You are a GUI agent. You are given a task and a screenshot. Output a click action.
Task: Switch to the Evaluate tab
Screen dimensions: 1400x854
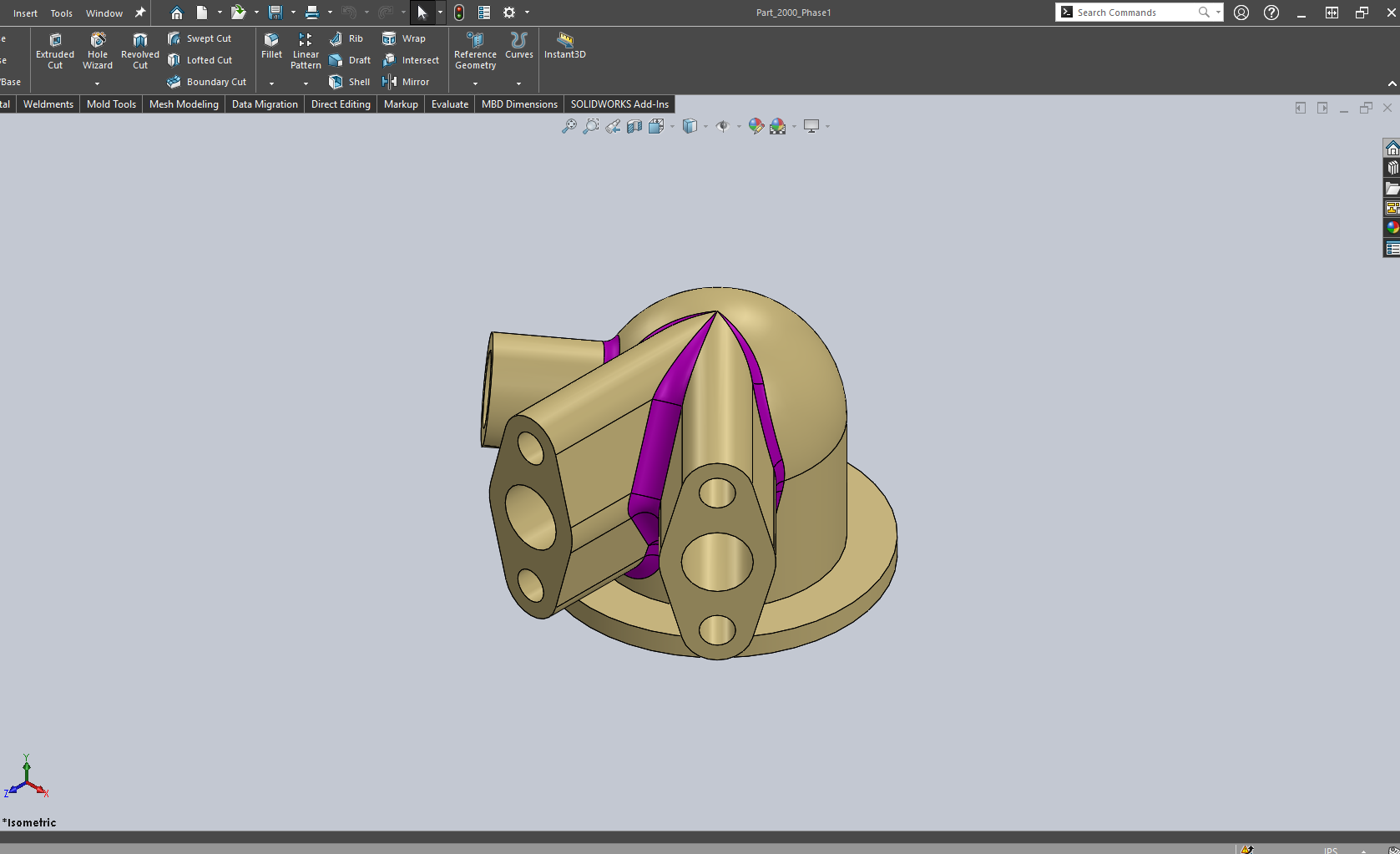[x=450, y=104]
